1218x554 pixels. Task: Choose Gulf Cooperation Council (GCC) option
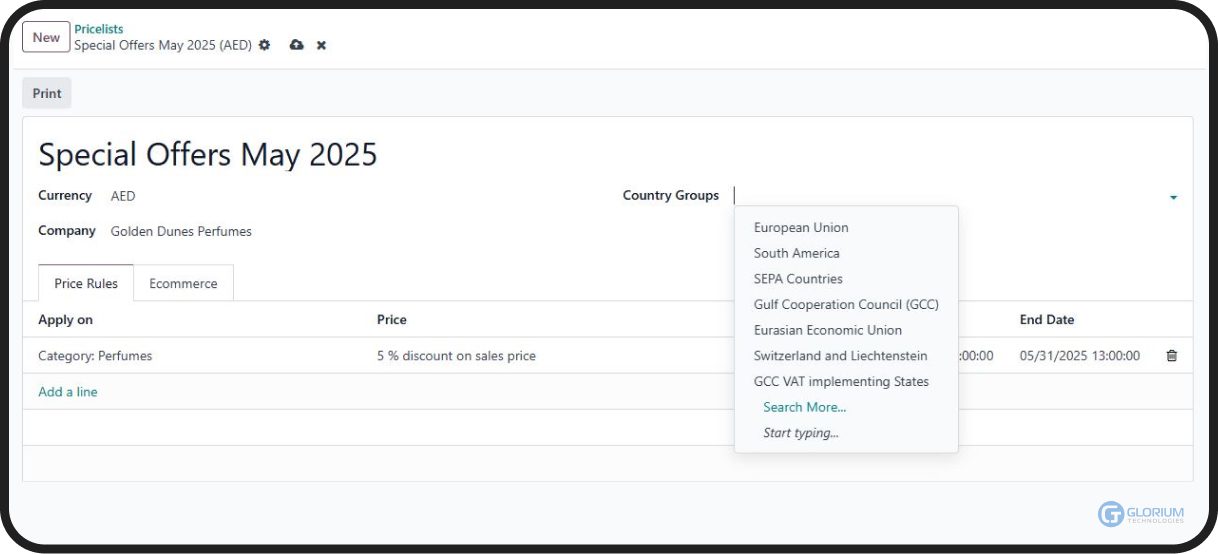tap(846, 304)
